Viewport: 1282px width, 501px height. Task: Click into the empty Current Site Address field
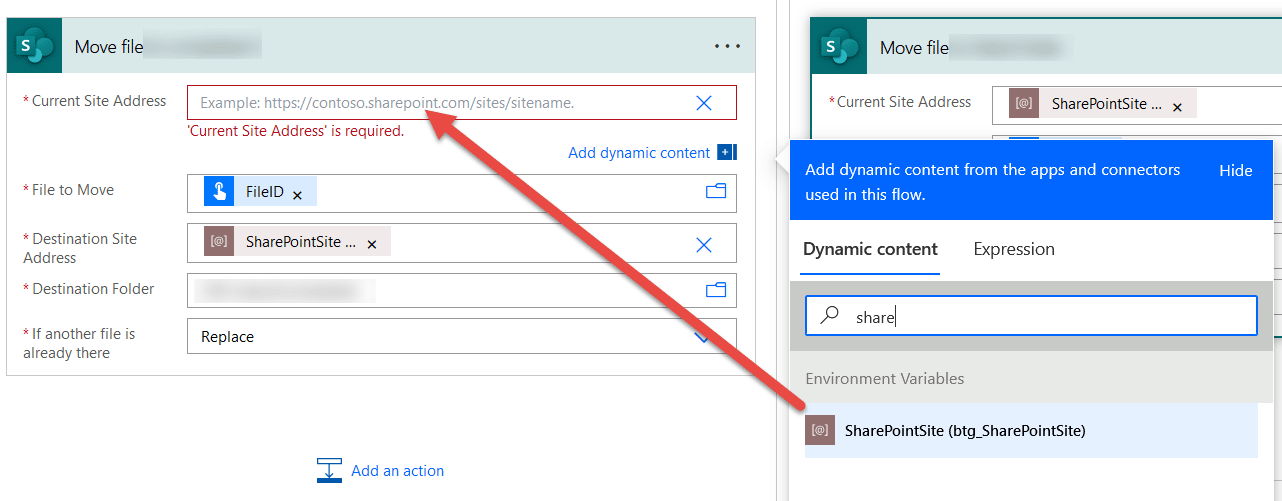[440, 103]
